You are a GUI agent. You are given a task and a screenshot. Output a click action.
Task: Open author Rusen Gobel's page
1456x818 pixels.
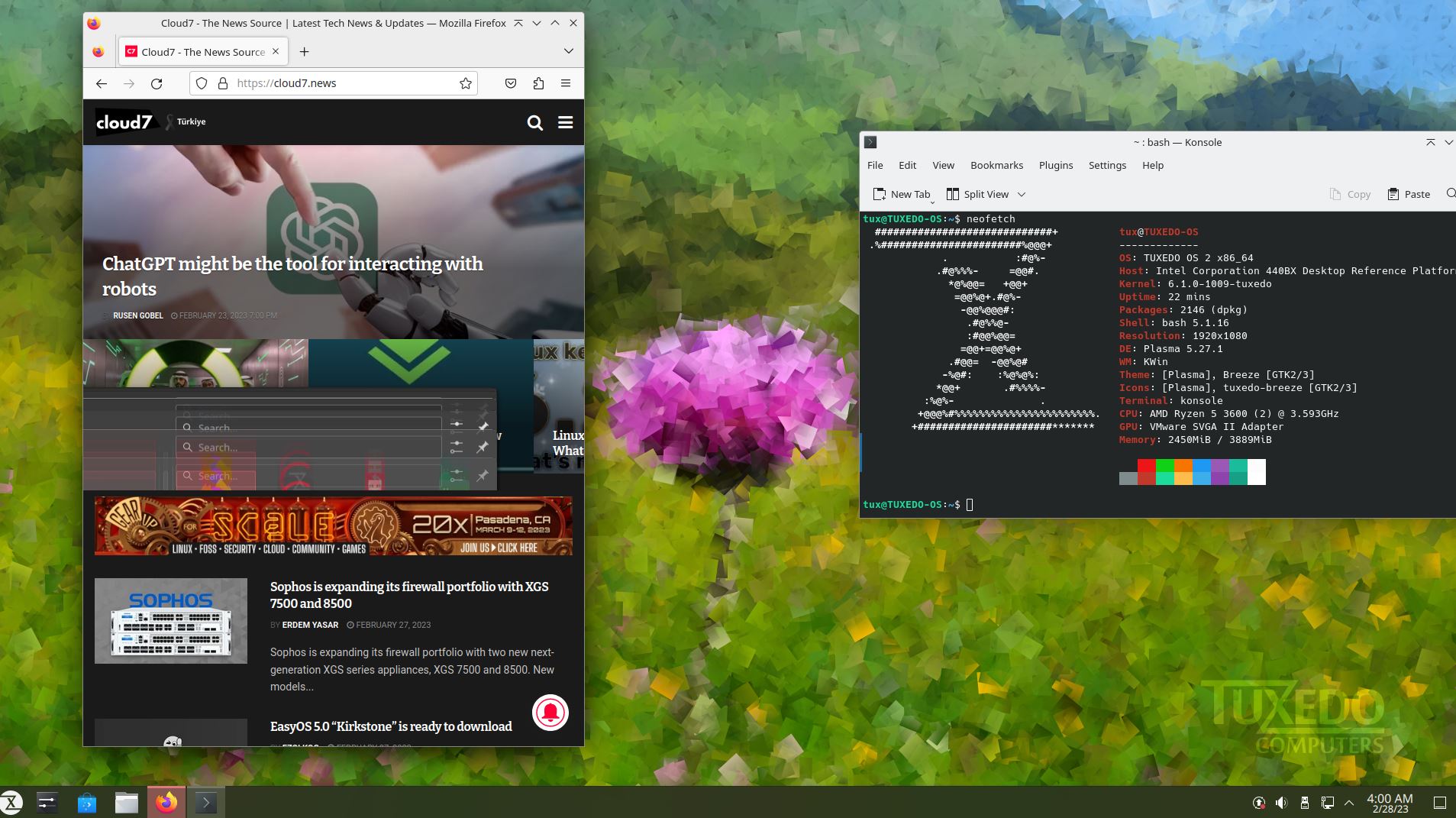click(x=138, y=315)
